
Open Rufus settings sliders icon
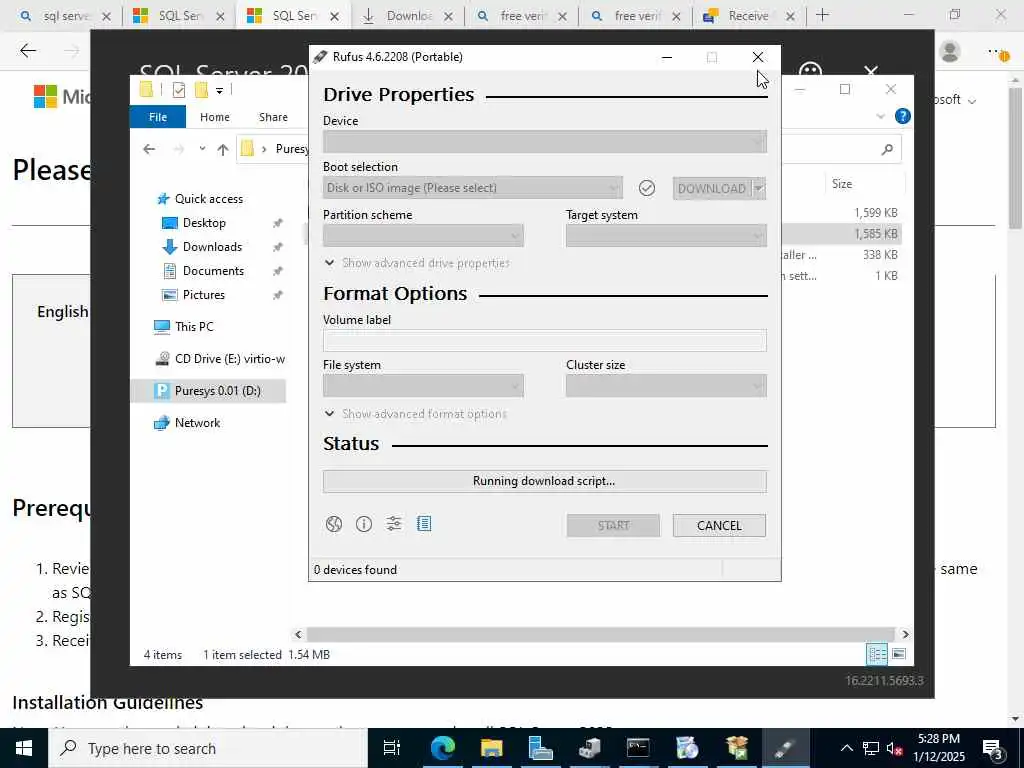click(x=394, y=524)
